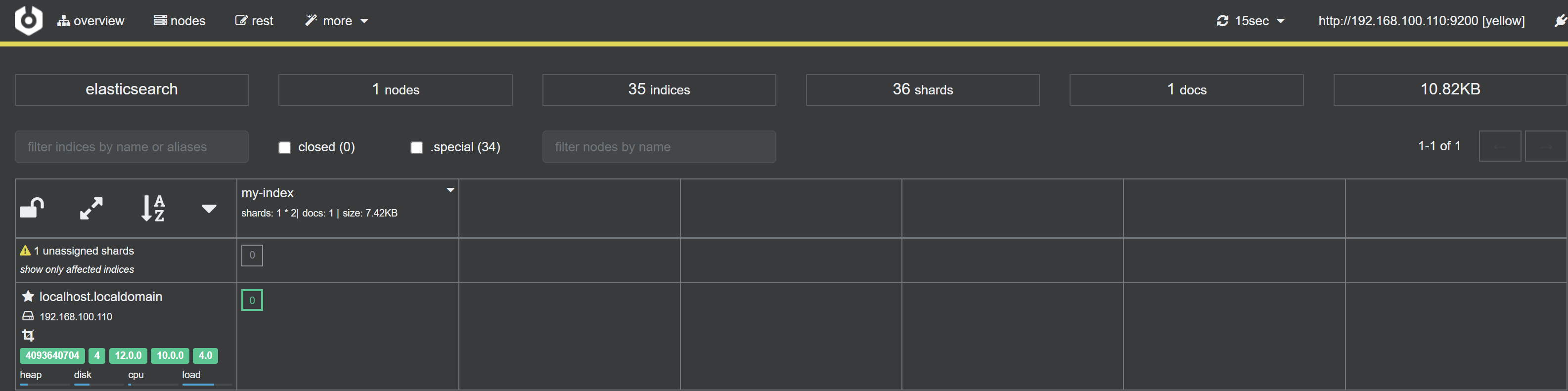Screen dimensions: 1568x391
Task: Click the green badge reading 4
Action: tap(97, 356)
